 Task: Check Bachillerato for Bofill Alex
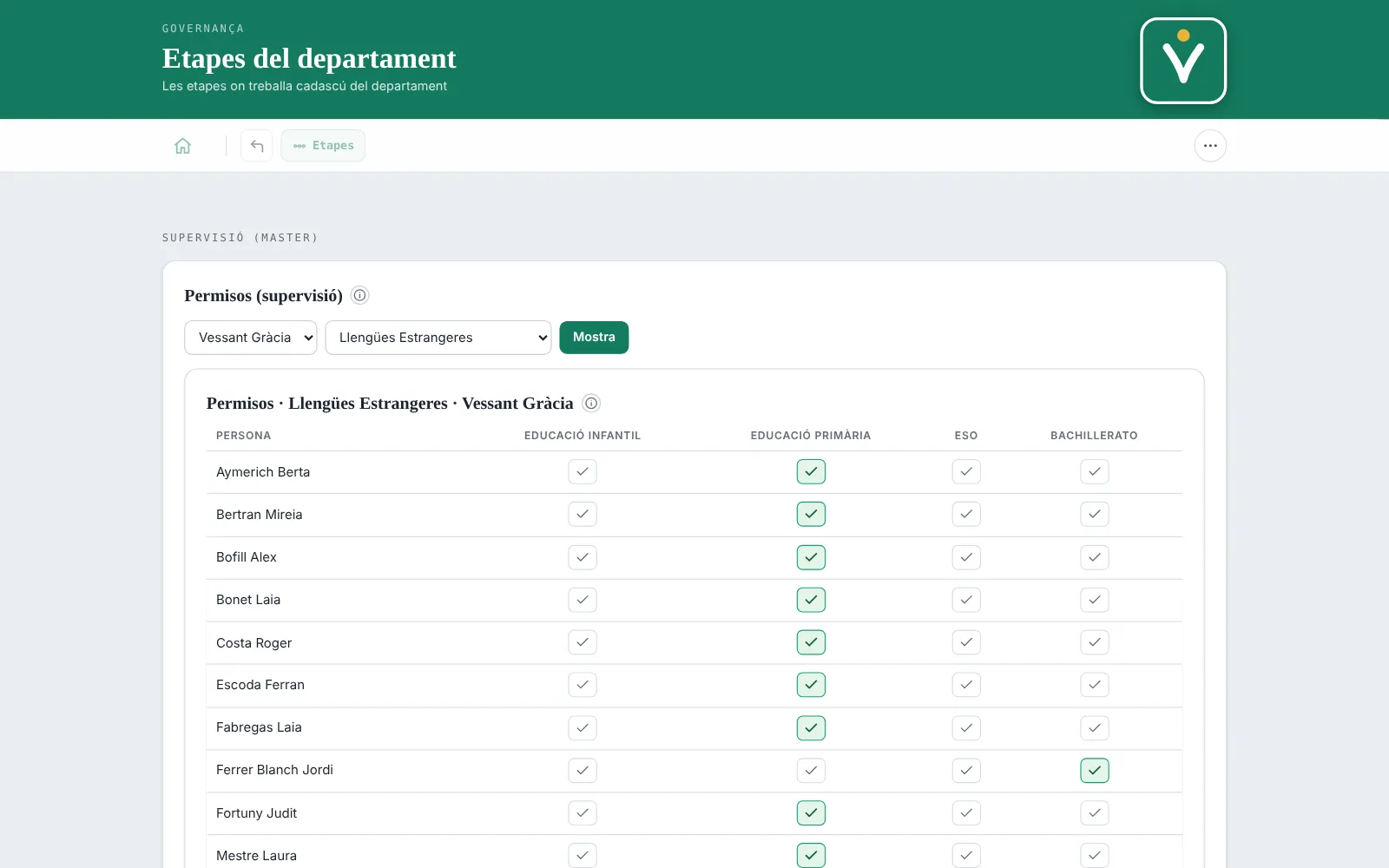(1095, 557)
